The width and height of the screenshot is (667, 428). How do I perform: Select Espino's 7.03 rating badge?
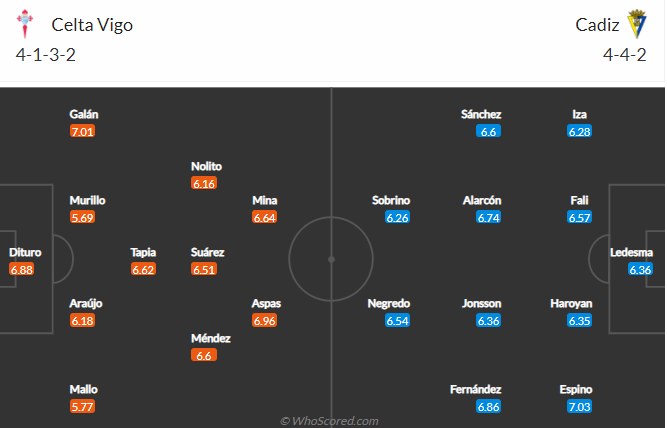pos(579,407)
